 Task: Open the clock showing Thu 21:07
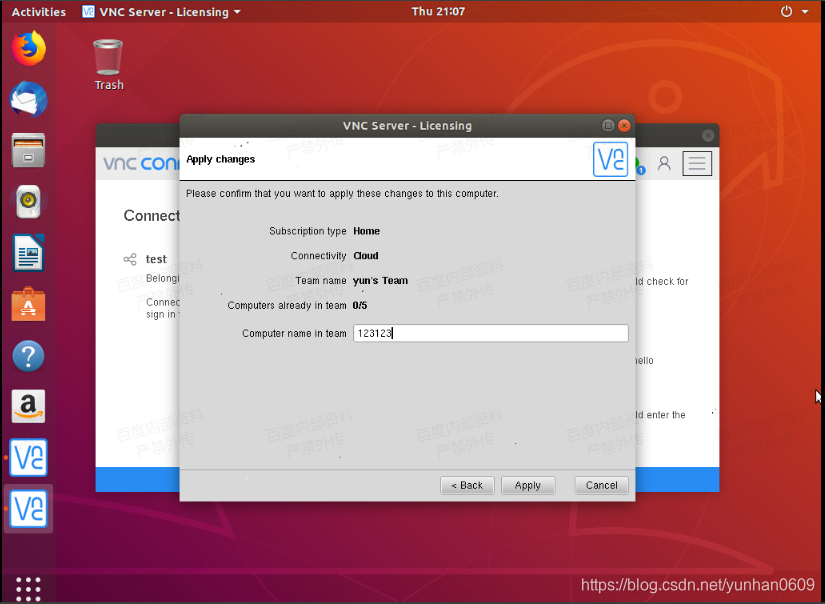[x=438, y=12]
